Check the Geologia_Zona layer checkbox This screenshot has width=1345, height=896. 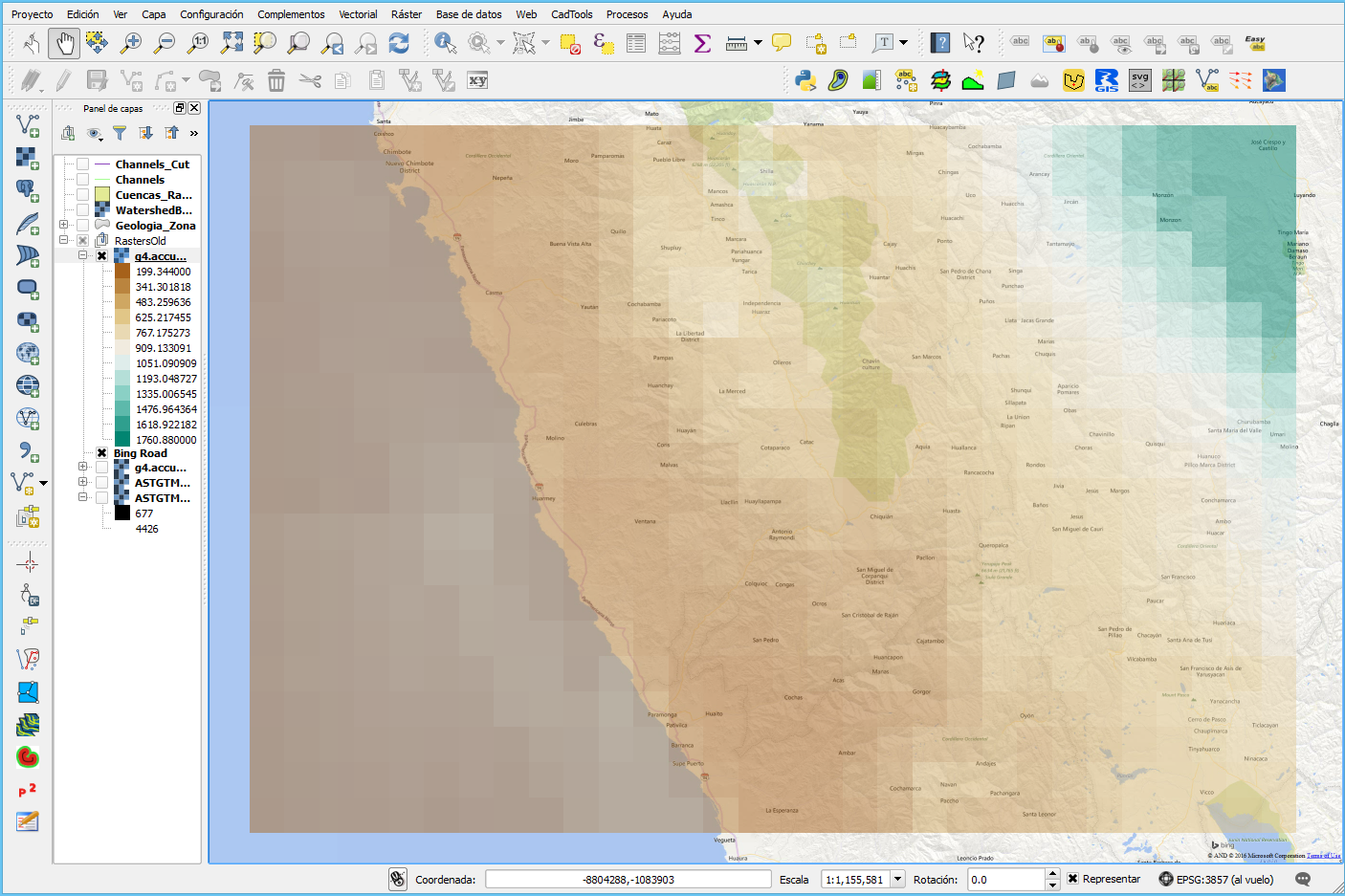point(83,226)
